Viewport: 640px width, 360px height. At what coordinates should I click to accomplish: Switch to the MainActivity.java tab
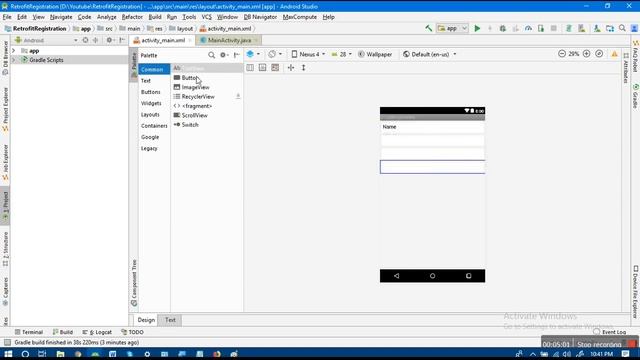(x=229, y=40)
